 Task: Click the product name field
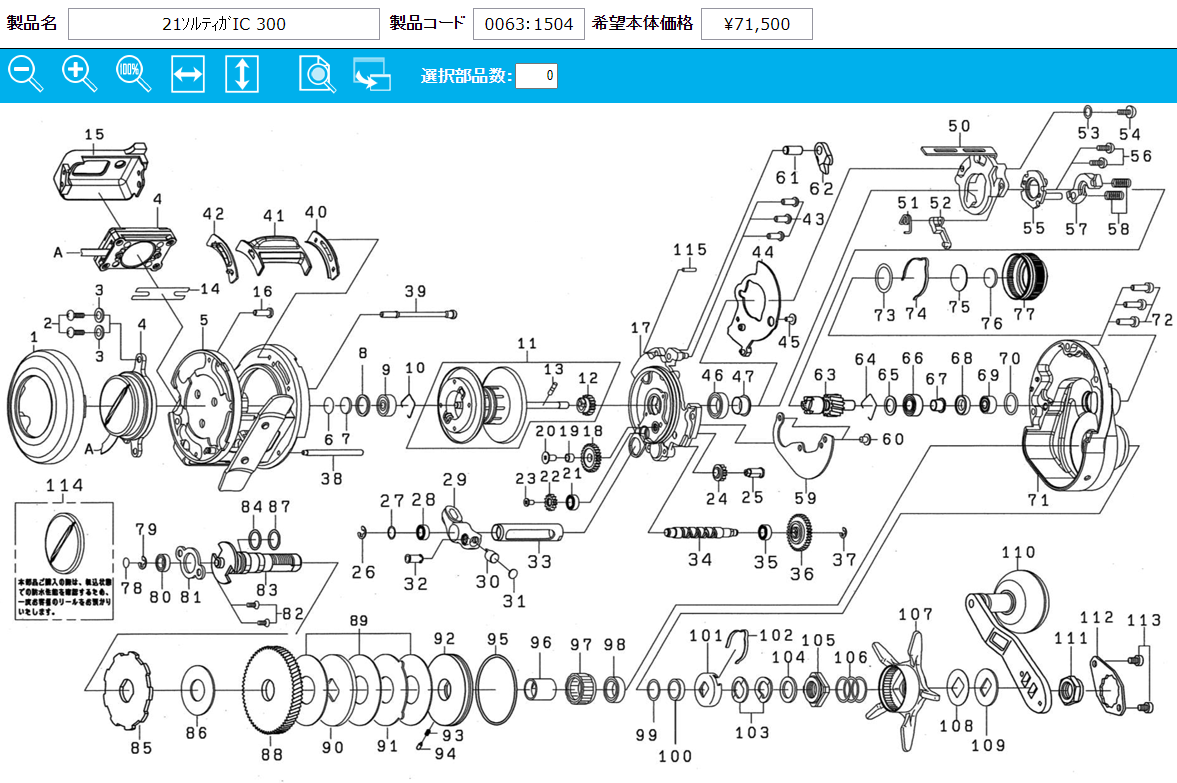224,24
